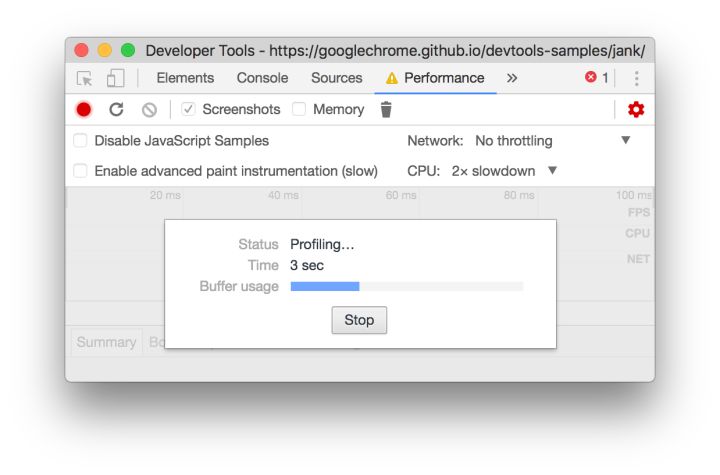Screen dimensions: 720x475
Task: Open the CPU slowdown dropdown
Action: (504, 171)
